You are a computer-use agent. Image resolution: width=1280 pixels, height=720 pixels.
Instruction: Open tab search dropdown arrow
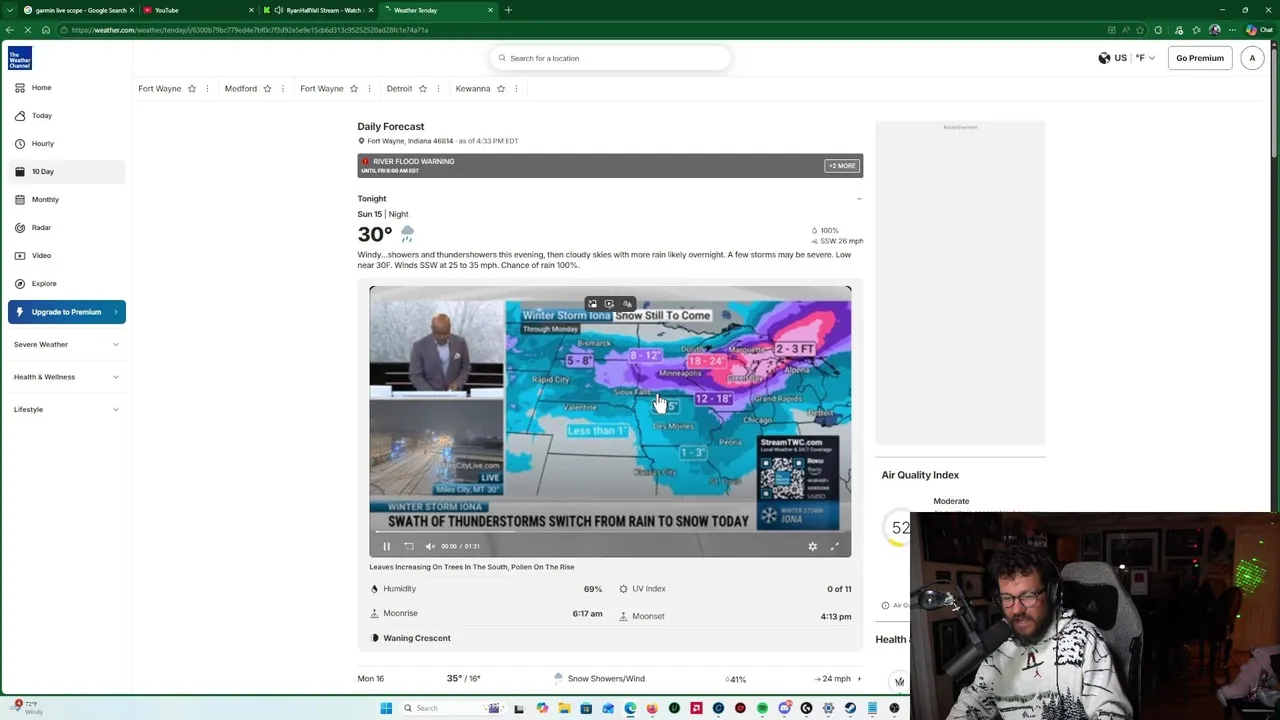(x=9, y=10)
